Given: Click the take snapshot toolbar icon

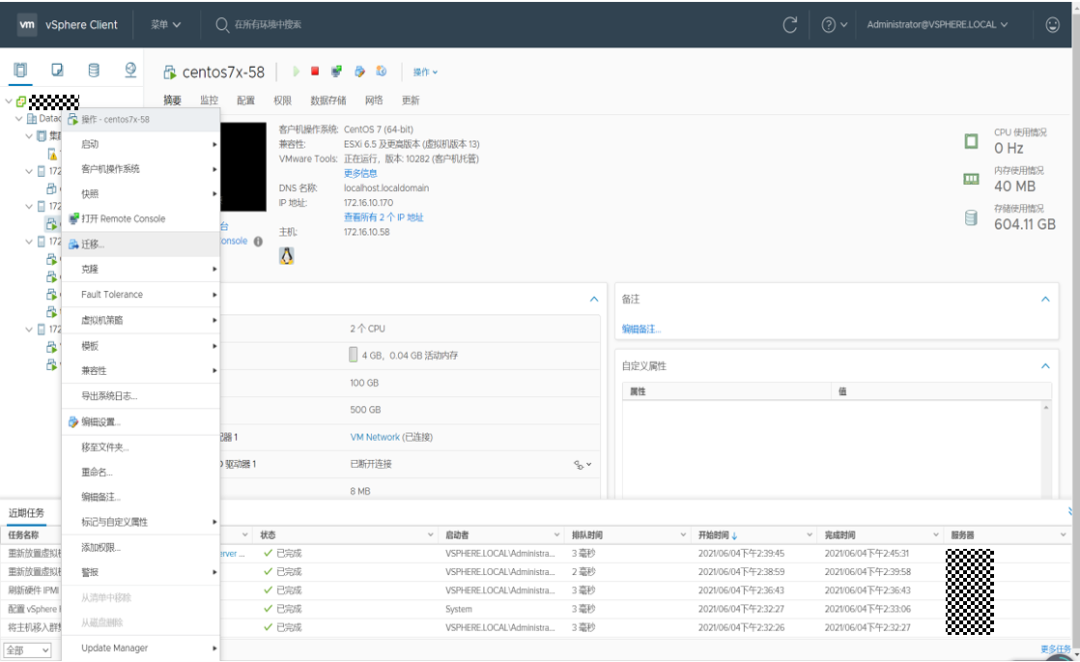Looking at the screenshot, I should (x=381, y=71).
